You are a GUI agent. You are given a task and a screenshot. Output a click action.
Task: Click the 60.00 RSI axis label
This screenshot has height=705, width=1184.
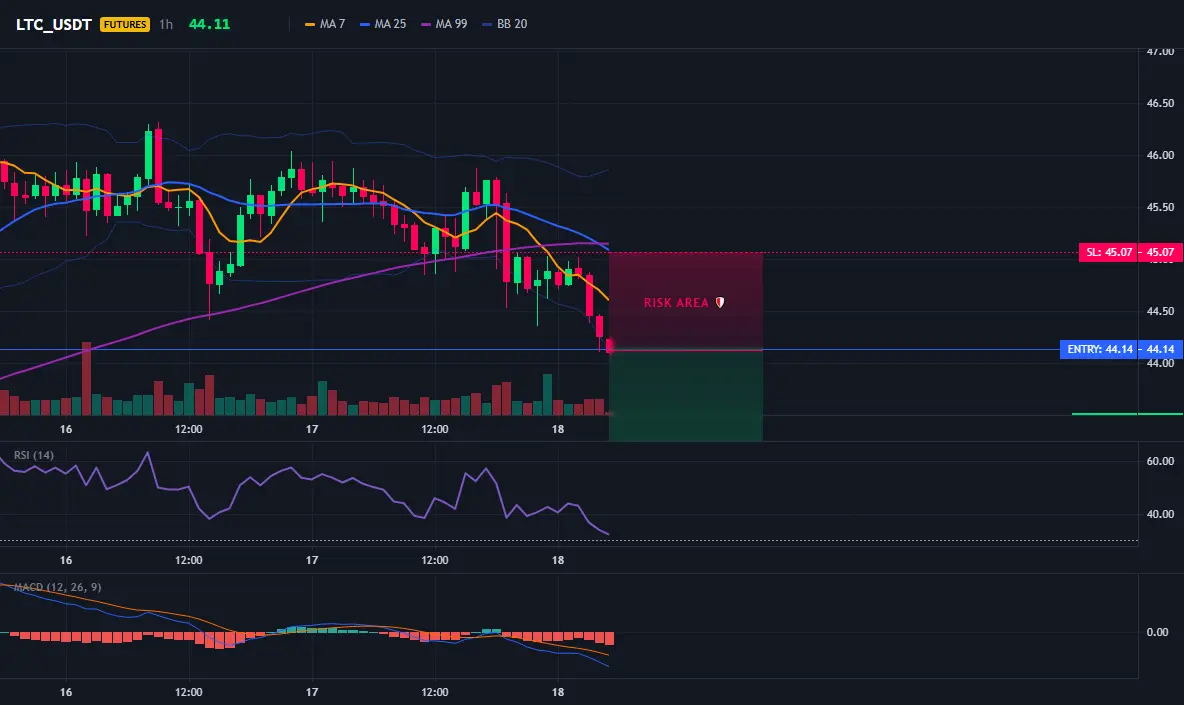tap(1160, 461)
